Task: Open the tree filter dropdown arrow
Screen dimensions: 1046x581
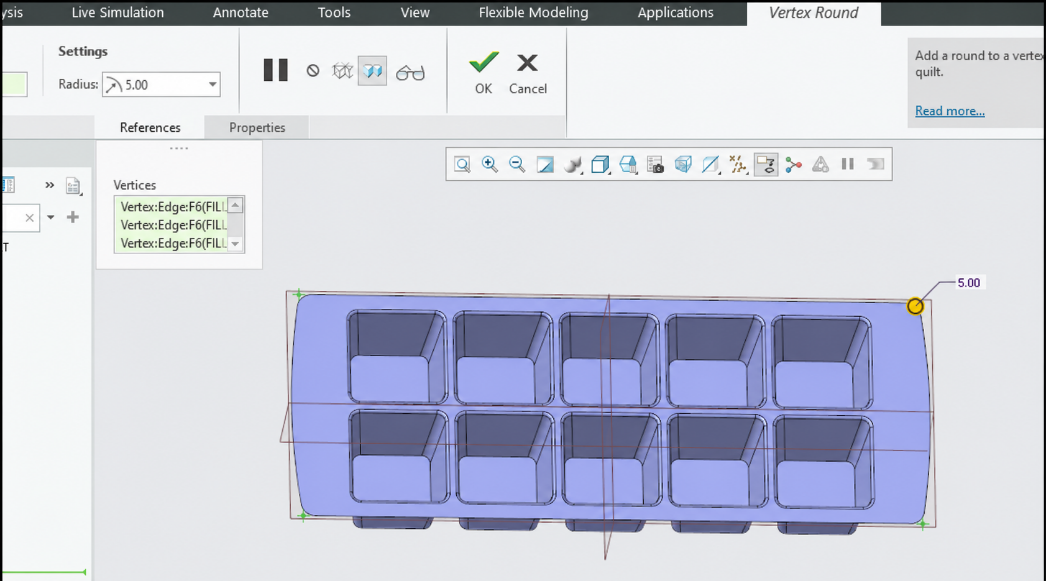Action: point(51,217)
